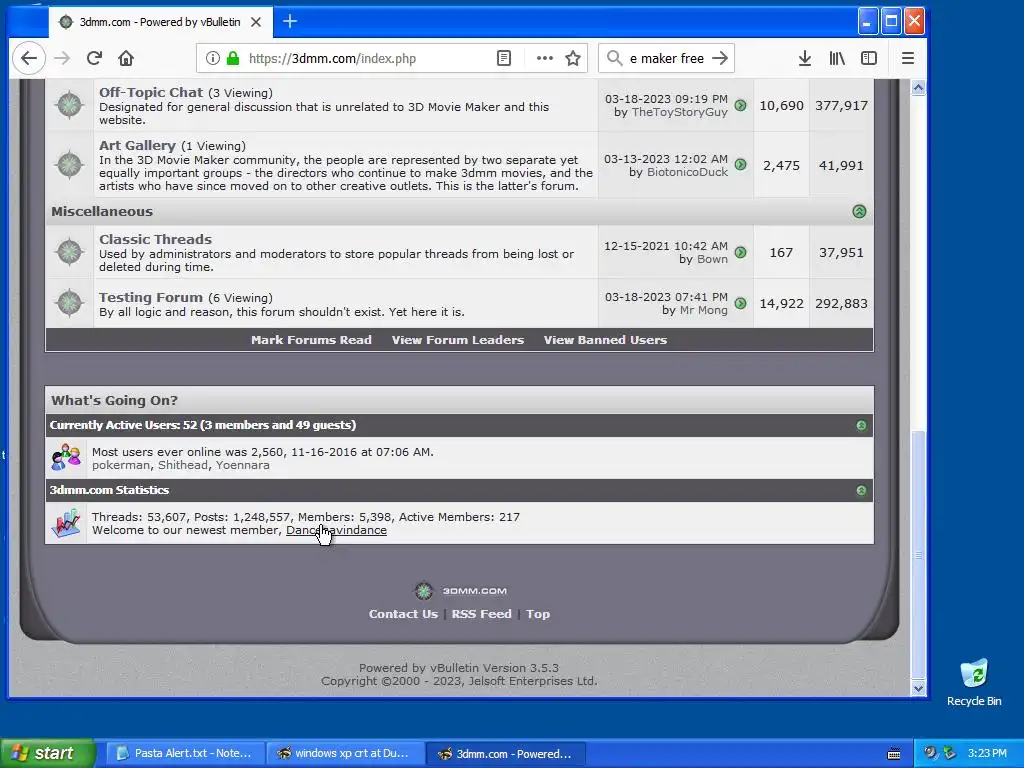The width and height of the screenshot is (1024, 768).
Task: Open the Contact Us footer link
Action: click(403, 614)
